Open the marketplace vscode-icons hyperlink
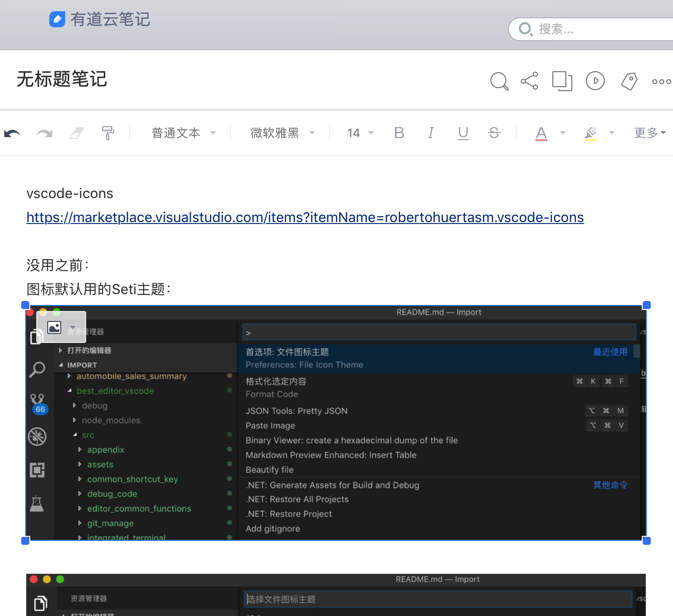Screen dimensions: 673x616 (x=305, y=217)
